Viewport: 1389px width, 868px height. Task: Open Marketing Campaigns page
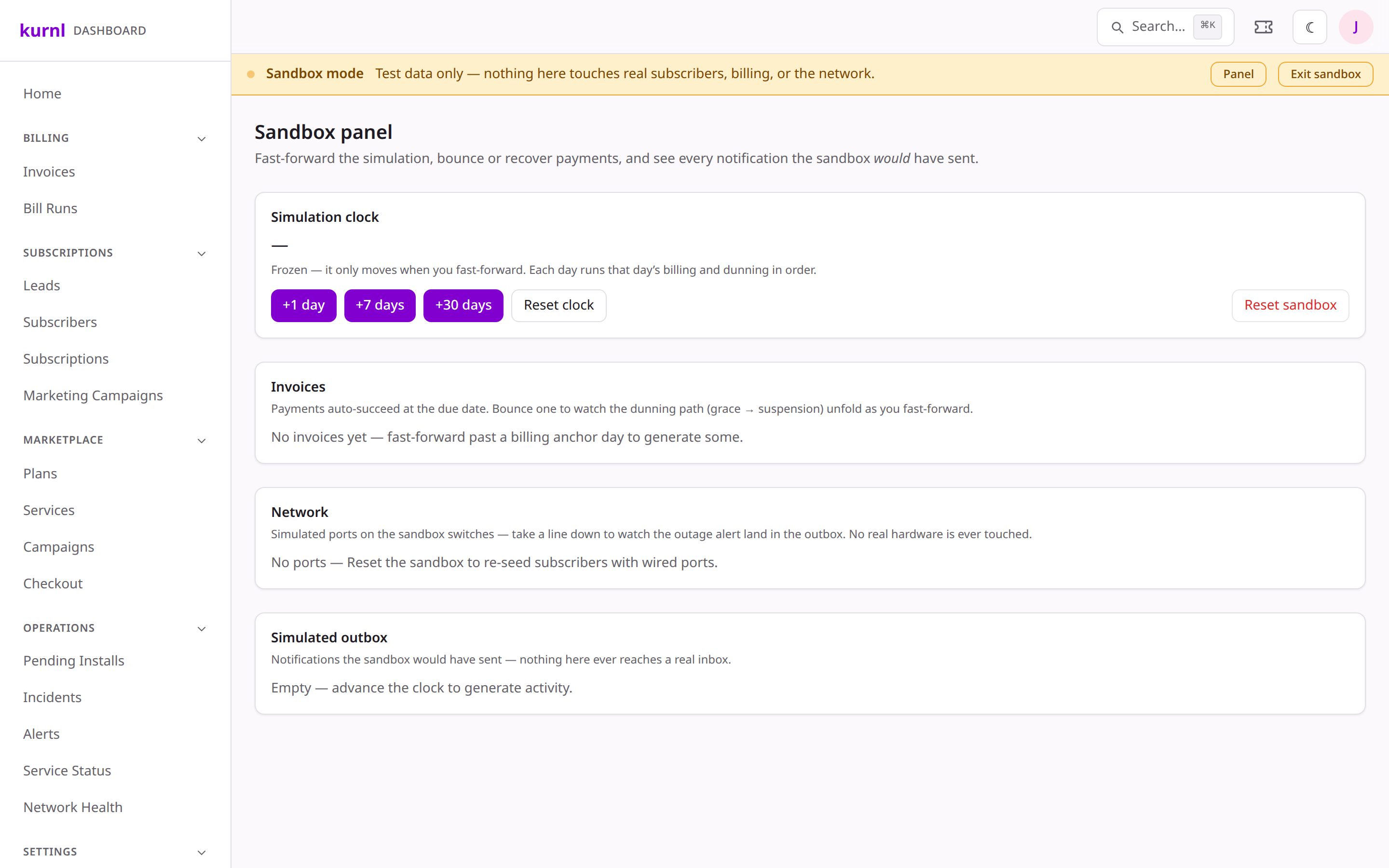pyautogui.click(x=93, y=395)
